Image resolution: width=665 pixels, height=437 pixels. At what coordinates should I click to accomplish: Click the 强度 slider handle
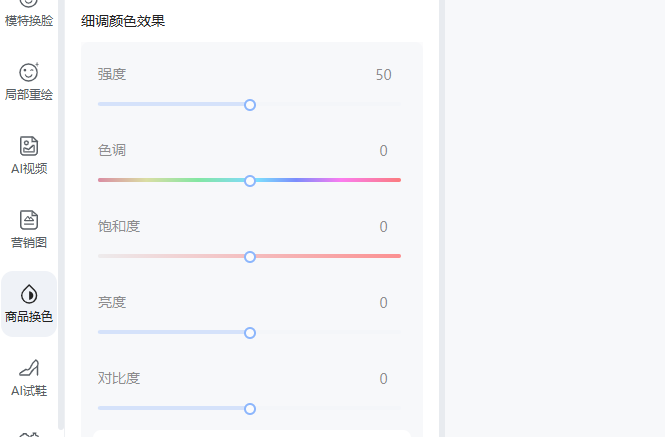(250, 105)
